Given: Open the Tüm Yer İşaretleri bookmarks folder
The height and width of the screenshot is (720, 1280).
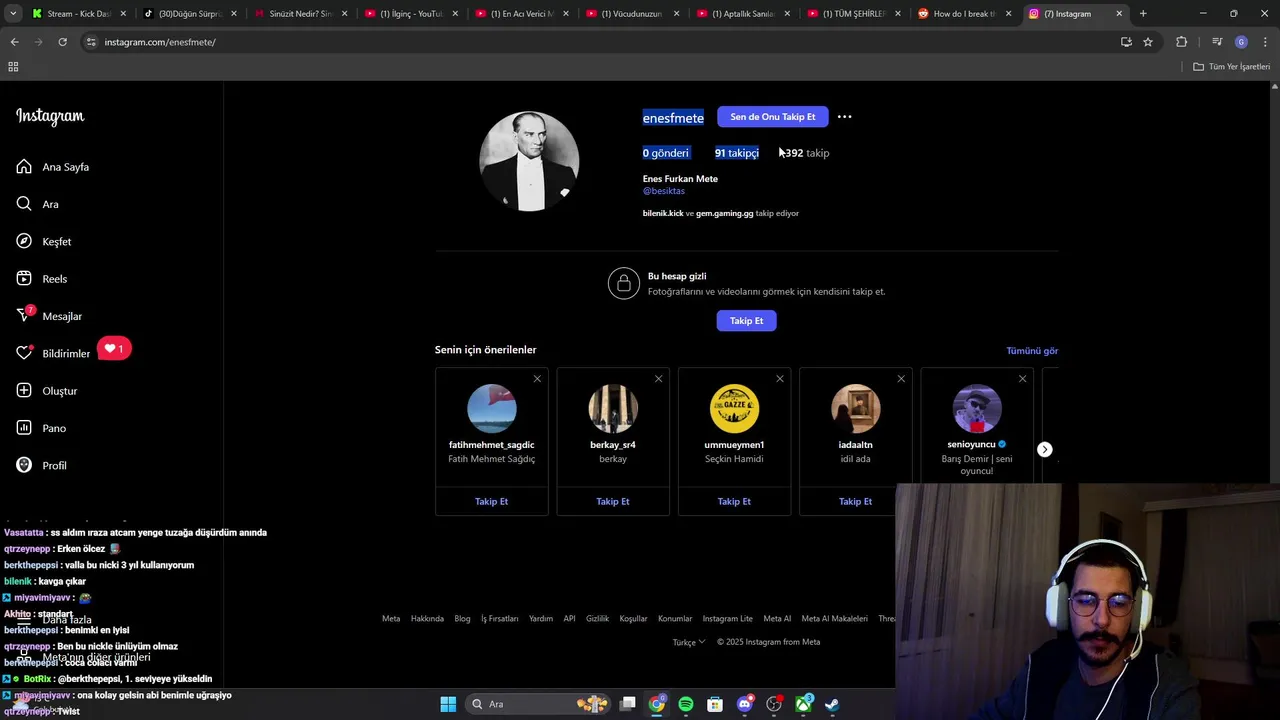Looking at the screenshot, I should click(x=1231, y=67).
